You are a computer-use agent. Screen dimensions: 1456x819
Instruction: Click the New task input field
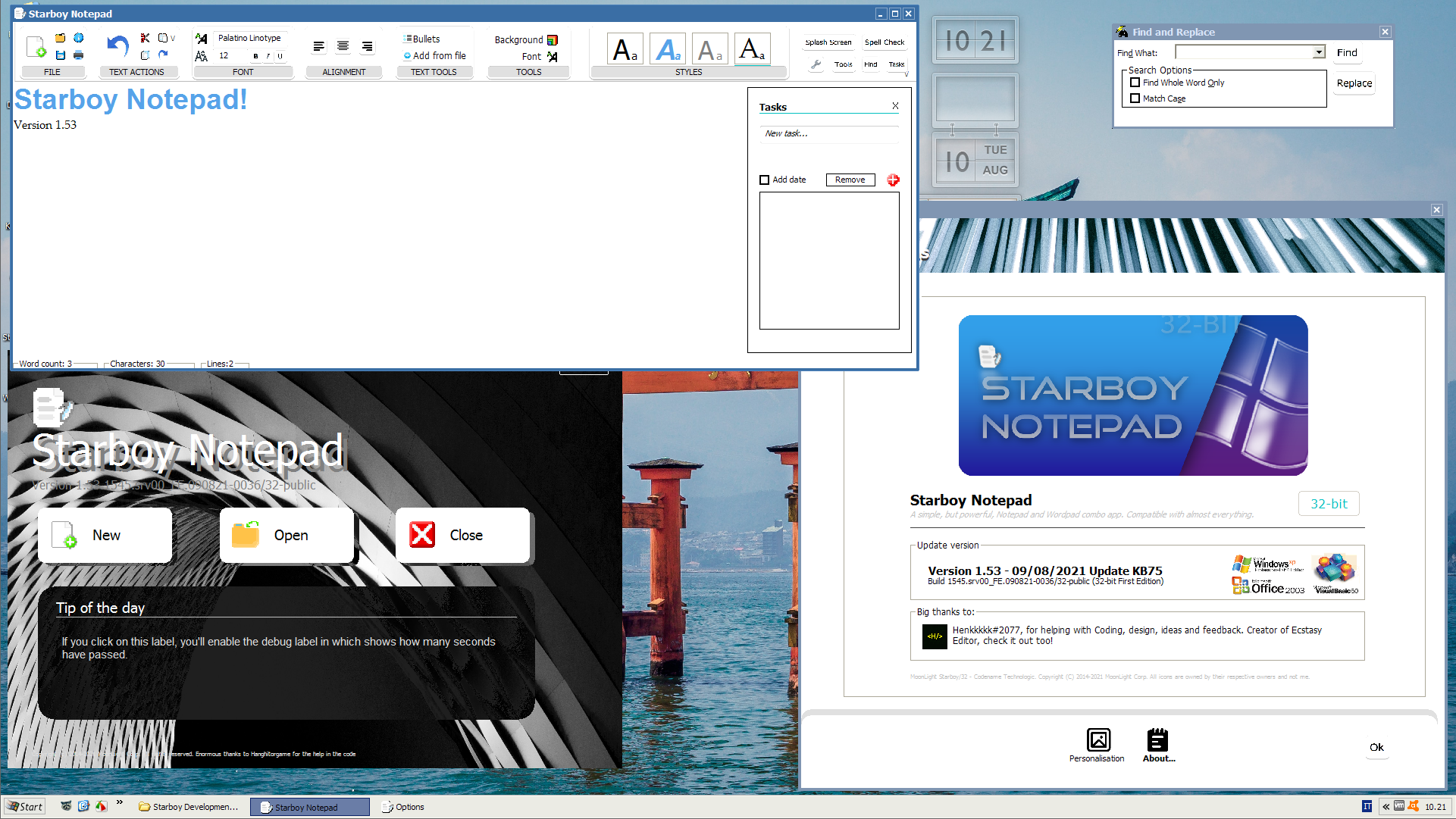click(x=829, y=134)
